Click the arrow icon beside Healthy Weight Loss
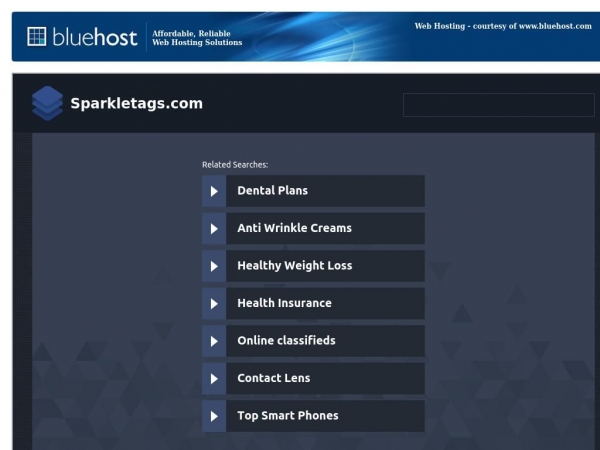600x450 pixels. pos(214,266)
